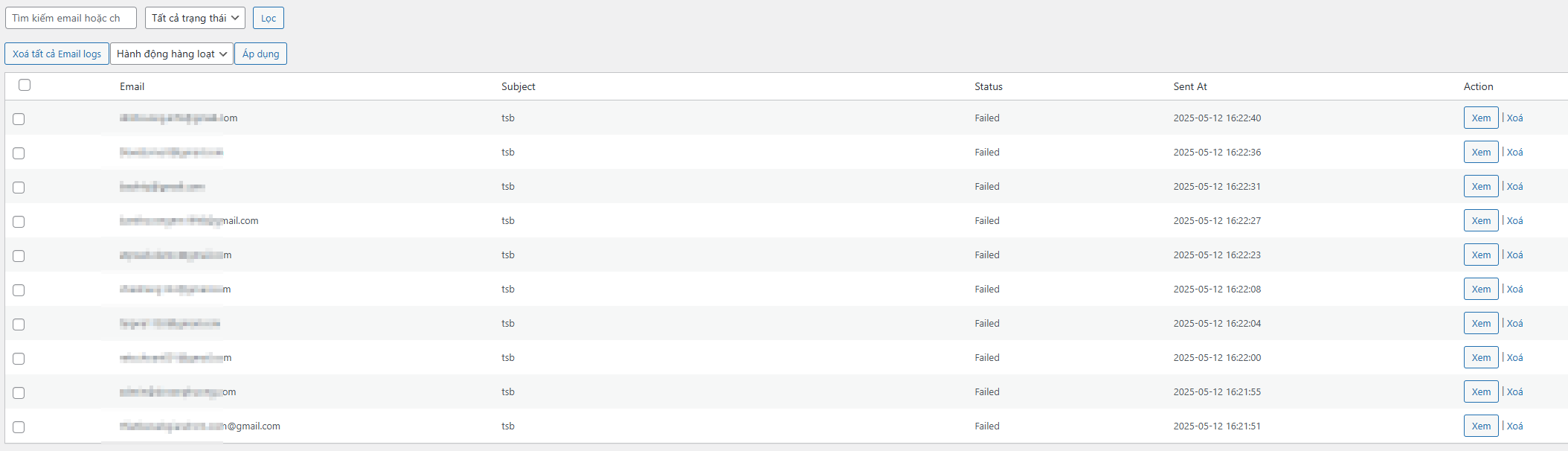Image resolution: width=1568 pixels, height=451 pixels.
Task: Open the 'Tất cả trạng thái' status dropdown
Action: point(195,18)
